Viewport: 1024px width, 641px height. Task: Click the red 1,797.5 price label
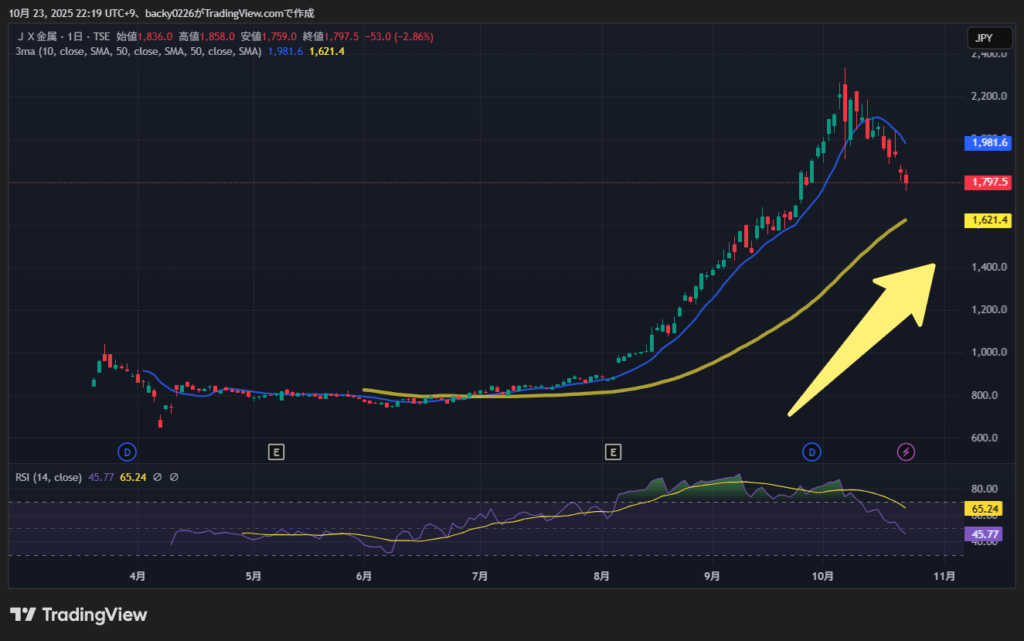coord(986,182)
